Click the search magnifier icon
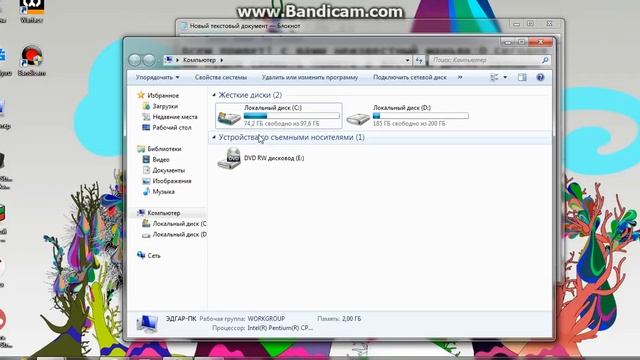 pyautogui.click(x=544, y=60)
